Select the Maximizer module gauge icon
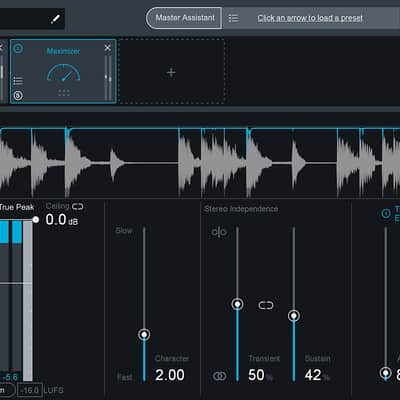Viewport: 400px width, 400px height. (64, 73)
